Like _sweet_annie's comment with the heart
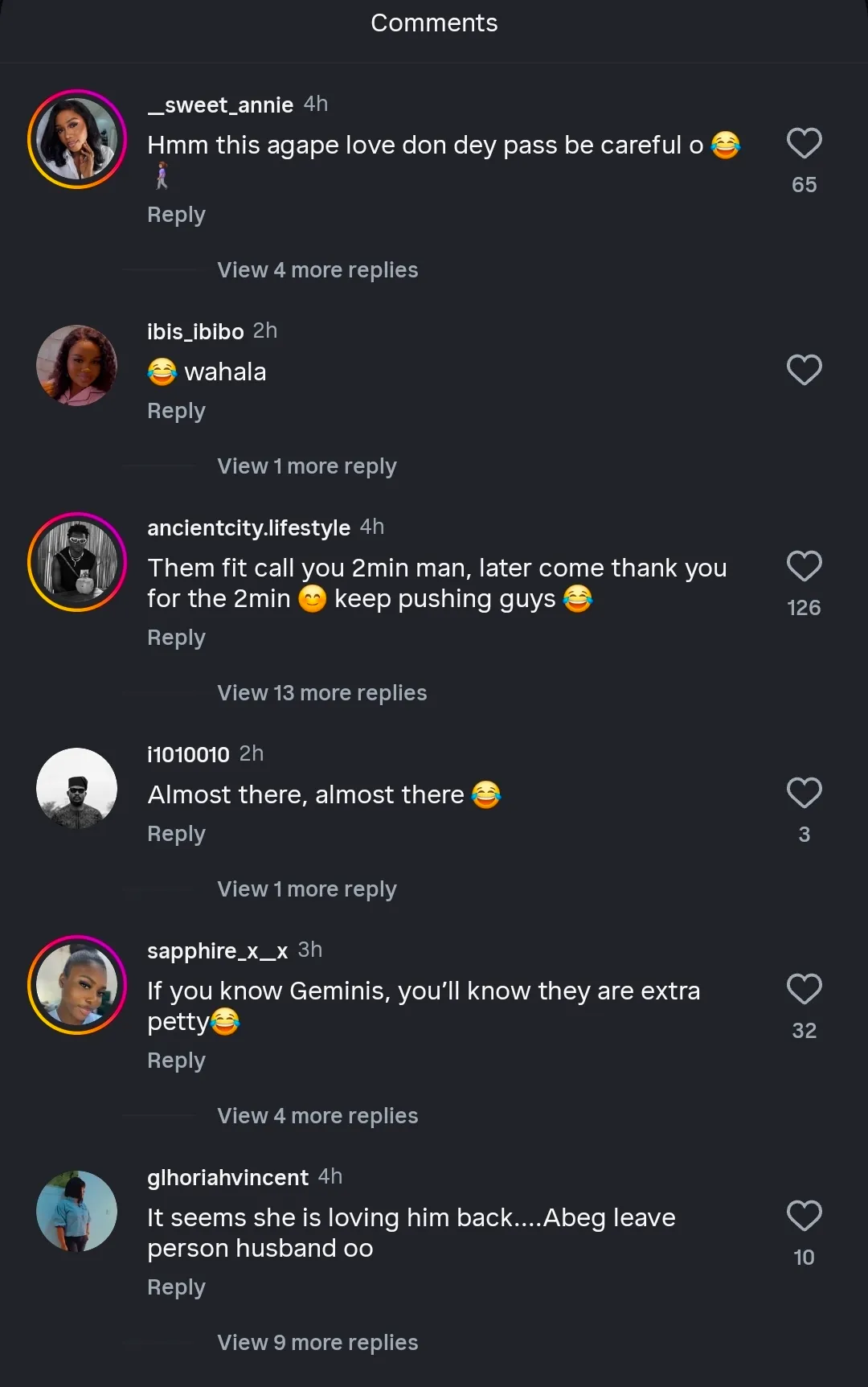The image size is (868, 1387). click(x=804, y=144)
